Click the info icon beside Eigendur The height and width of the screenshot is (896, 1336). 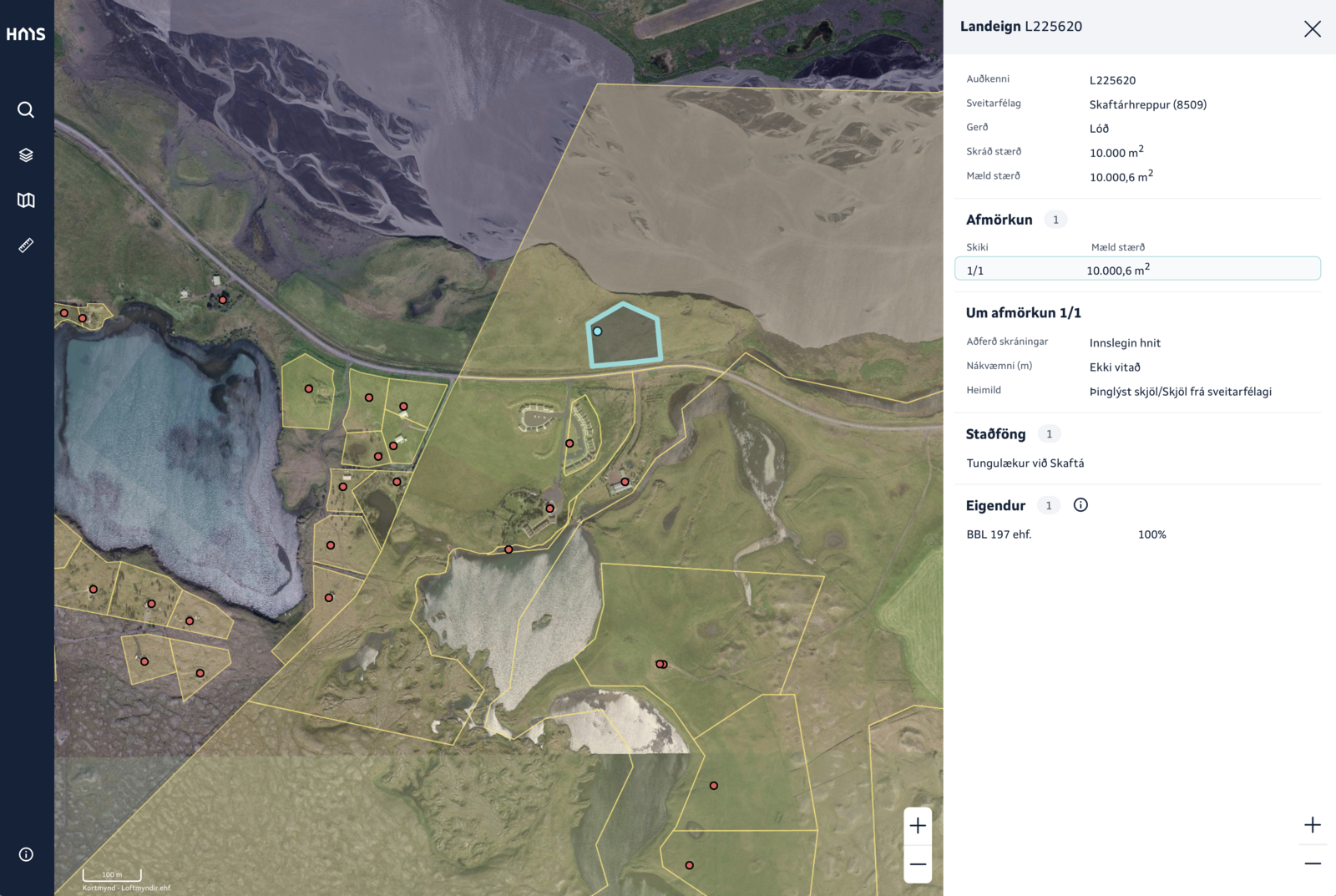1080,505
